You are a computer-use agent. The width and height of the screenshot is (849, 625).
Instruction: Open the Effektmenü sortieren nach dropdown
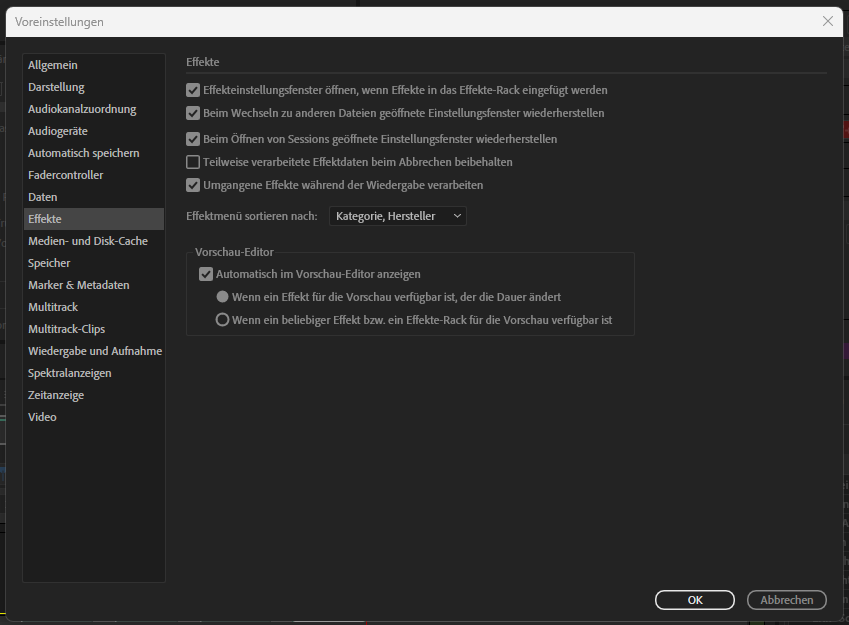pos(397,215)
